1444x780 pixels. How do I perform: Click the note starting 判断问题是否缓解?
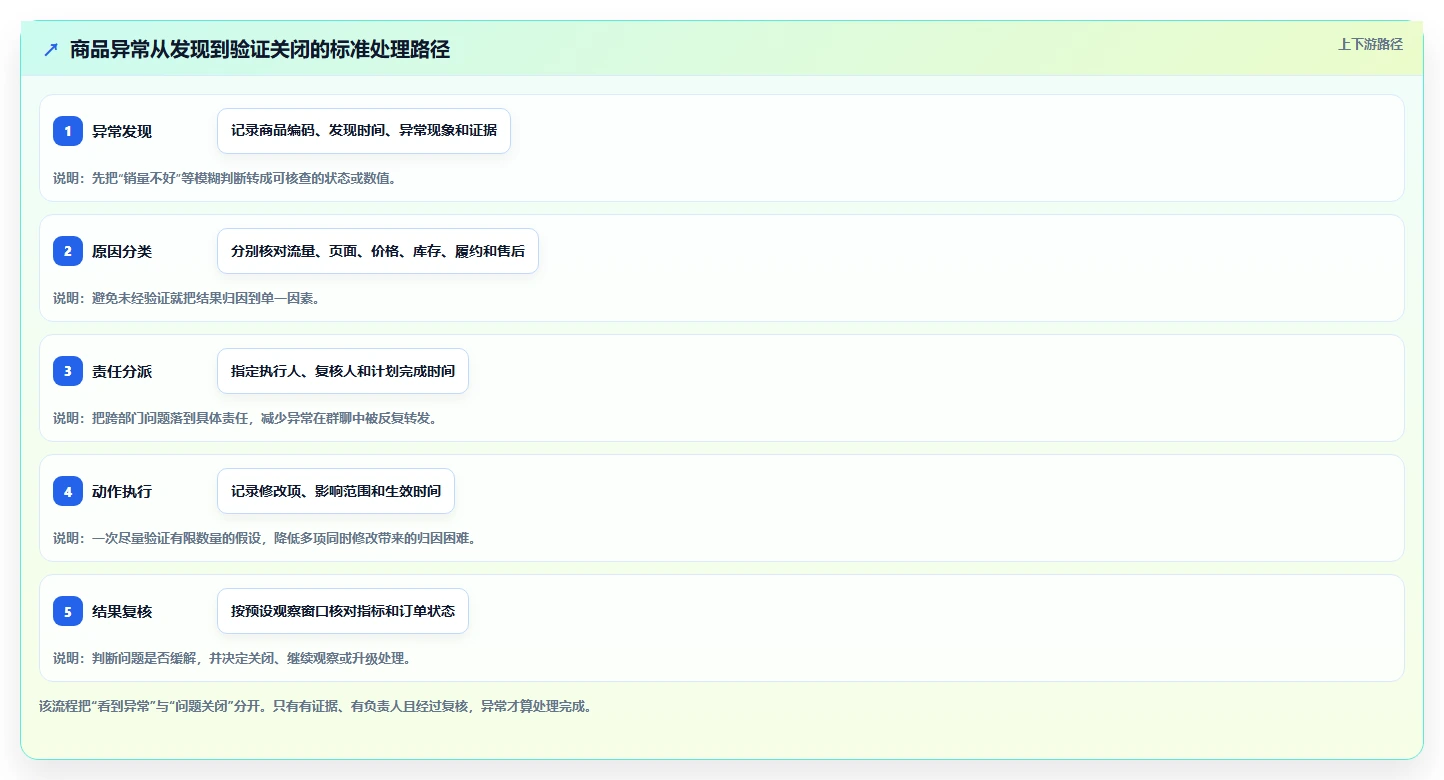pos(232,658)
